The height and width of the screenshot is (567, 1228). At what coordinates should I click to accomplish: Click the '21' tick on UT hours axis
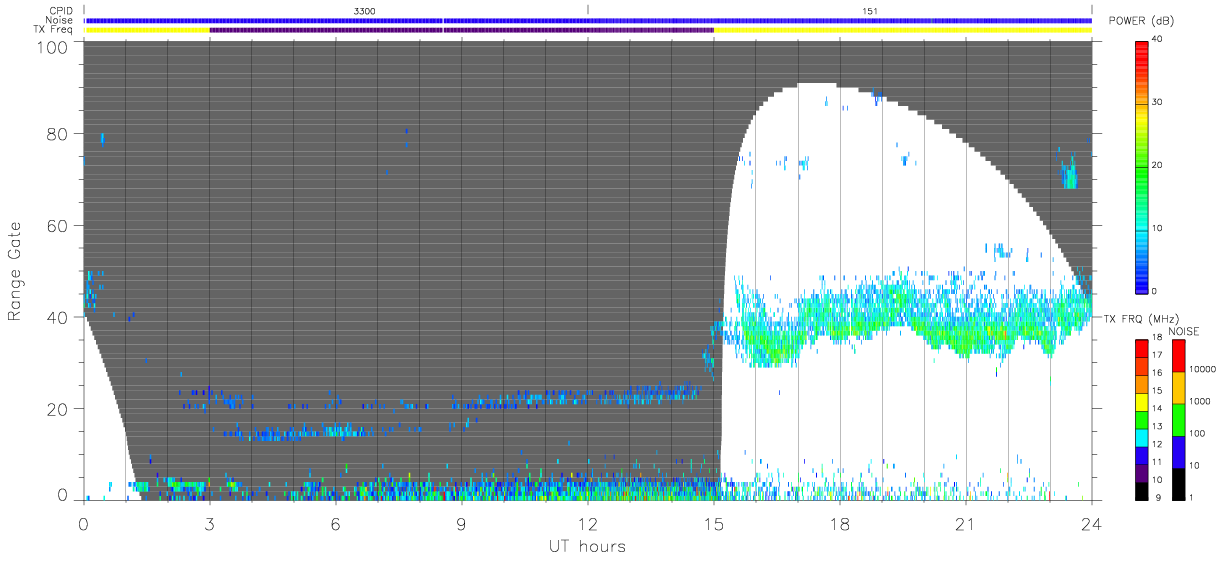tap(965, 523)
